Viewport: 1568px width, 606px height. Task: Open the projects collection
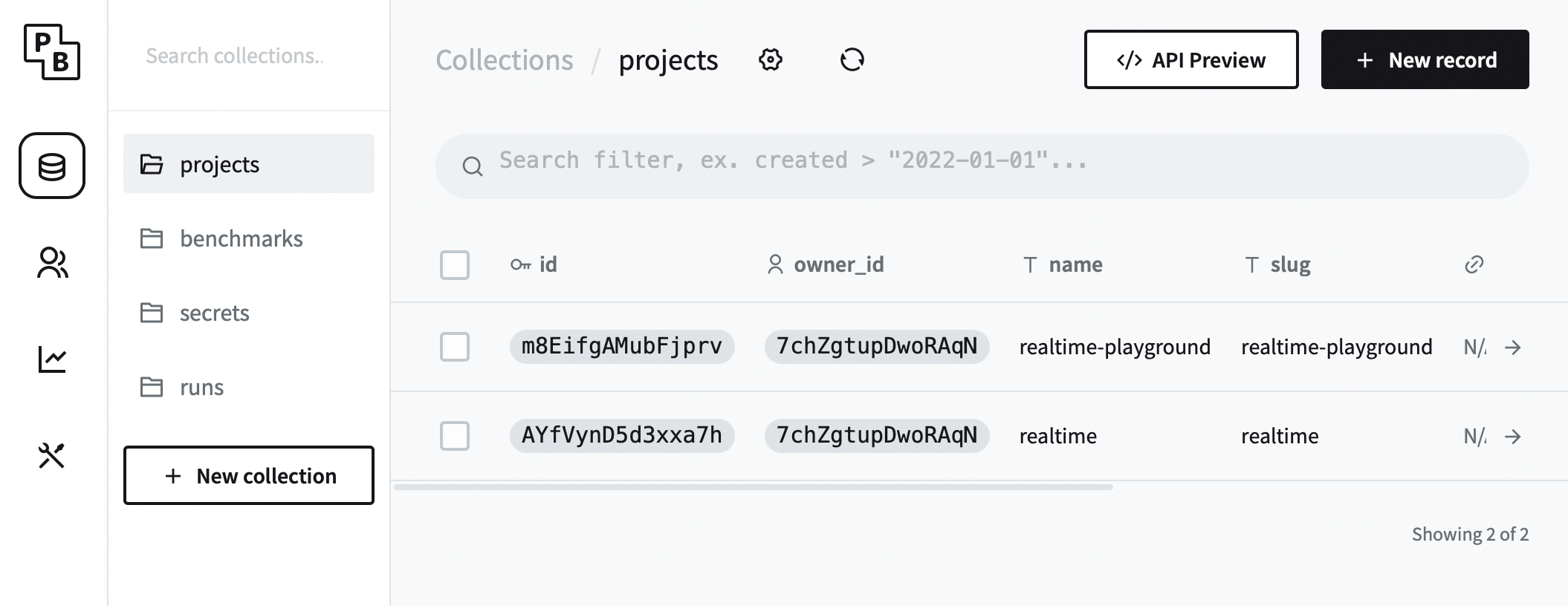coord(249,163)
